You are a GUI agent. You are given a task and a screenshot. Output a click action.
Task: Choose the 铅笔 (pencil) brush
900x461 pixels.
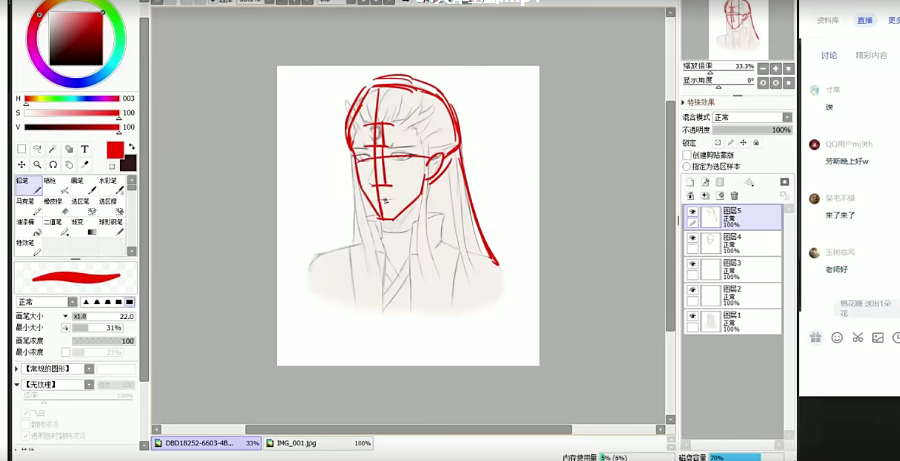point(27,185)
